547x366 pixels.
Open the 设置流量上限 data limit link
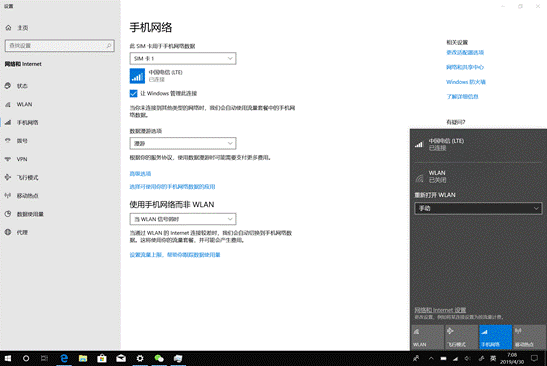[175, 255]
